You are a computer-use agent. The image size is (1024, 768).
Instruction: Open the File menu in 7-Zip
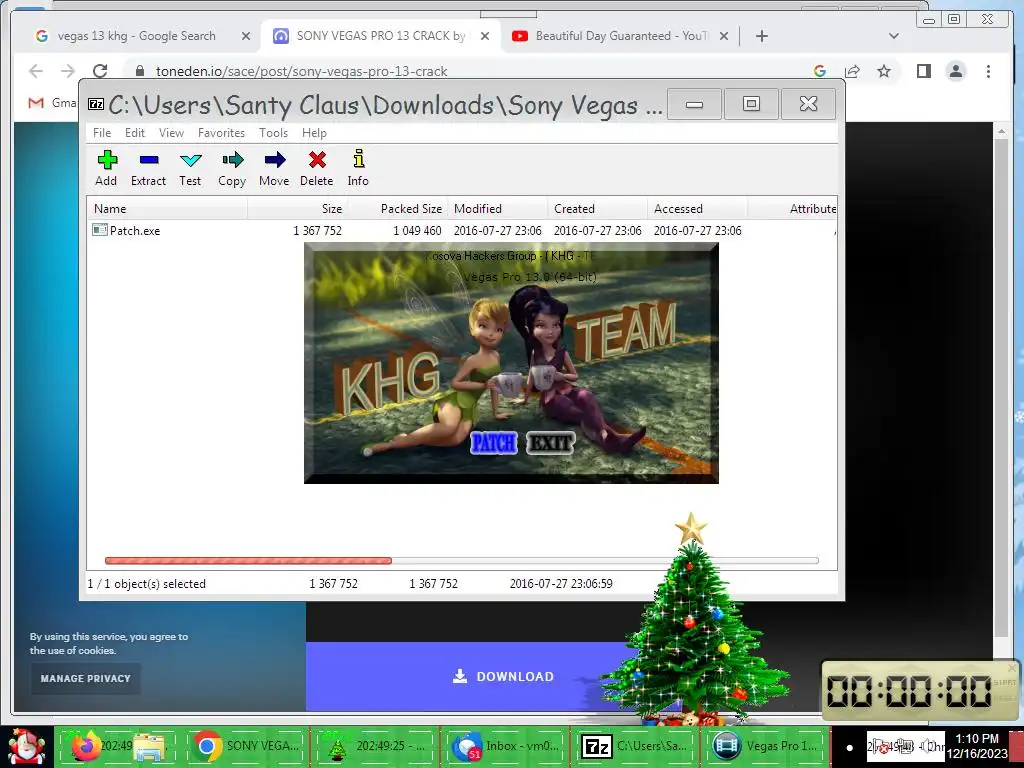tap(102, 133)
